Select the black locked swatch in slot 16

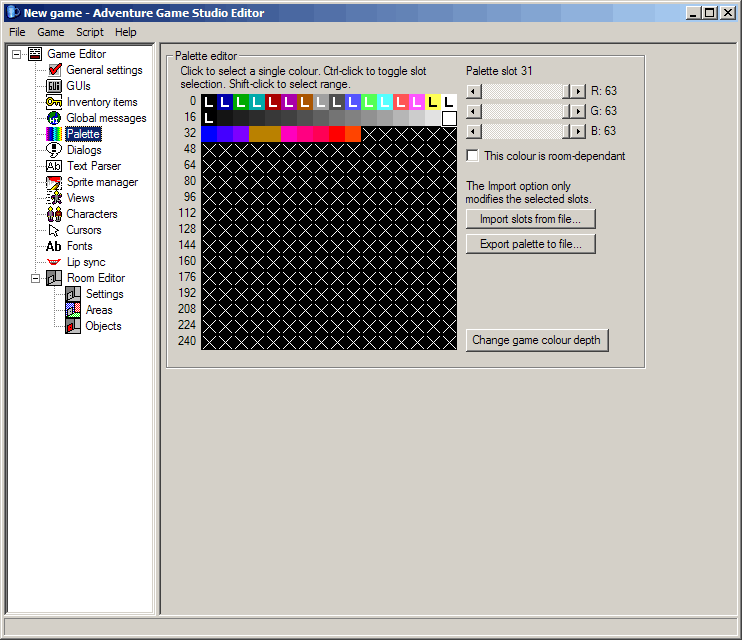point(209,118)
